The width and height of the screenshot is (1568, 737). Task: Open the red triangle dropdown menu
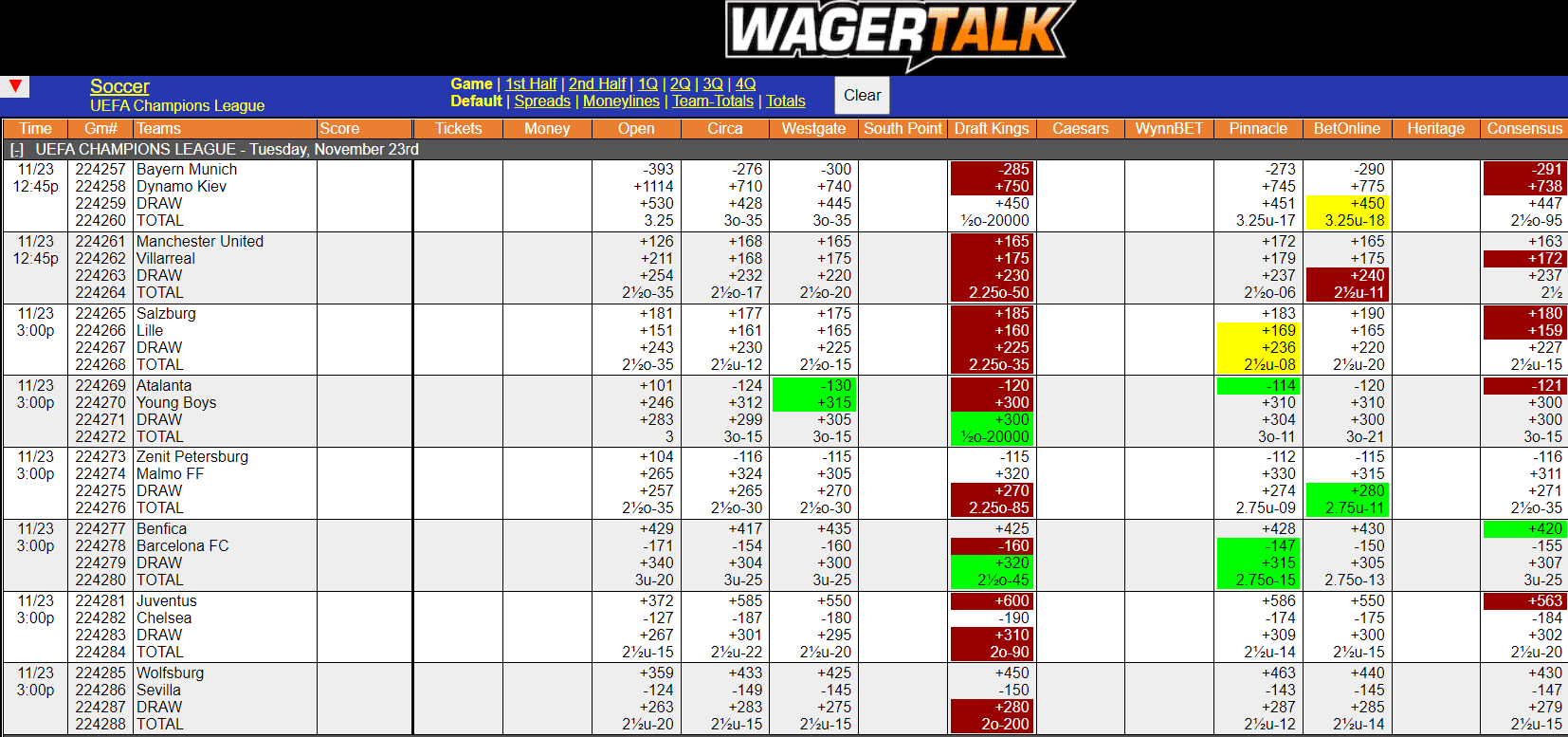[15, 87]
